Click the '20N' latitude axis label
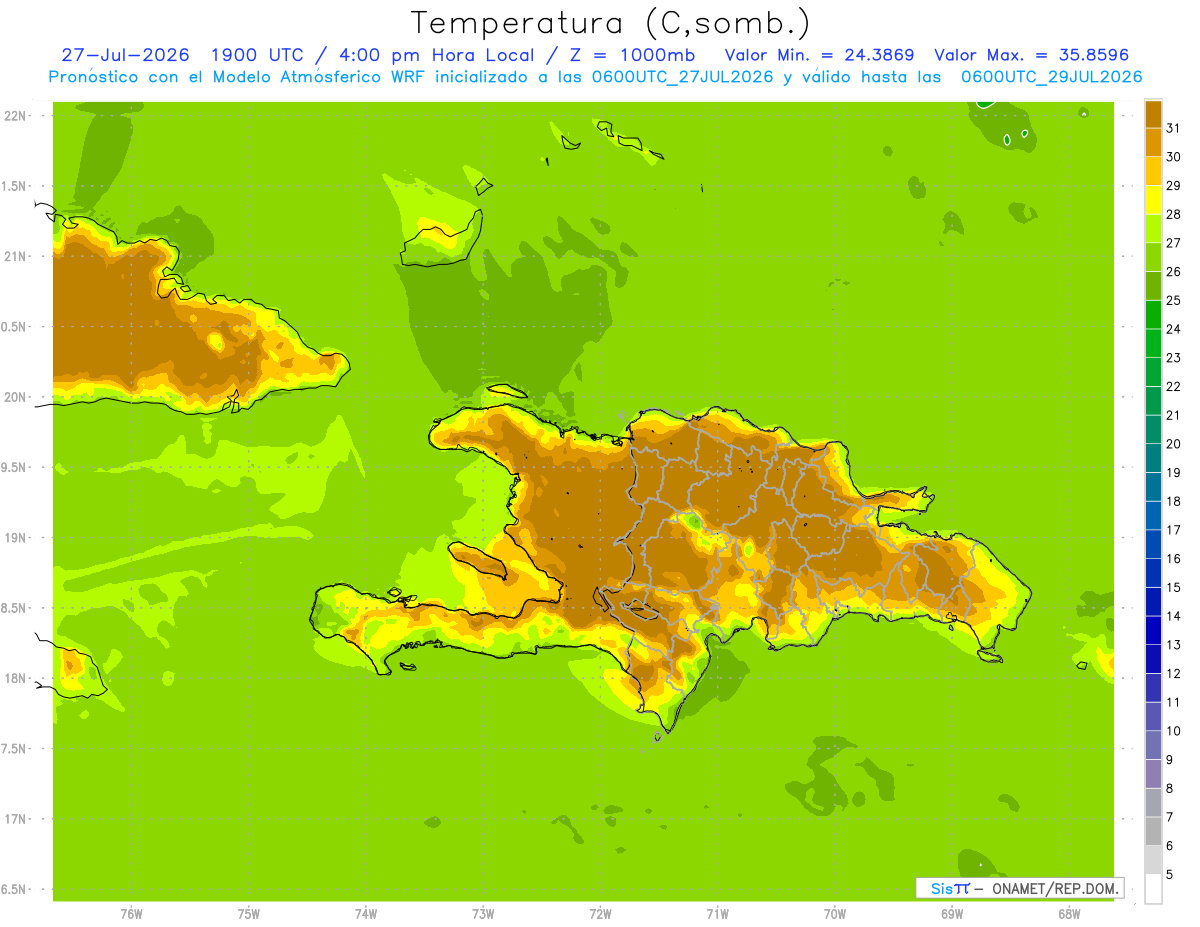The height and width of the screenshot is (927, 1200). click(14, 397)
